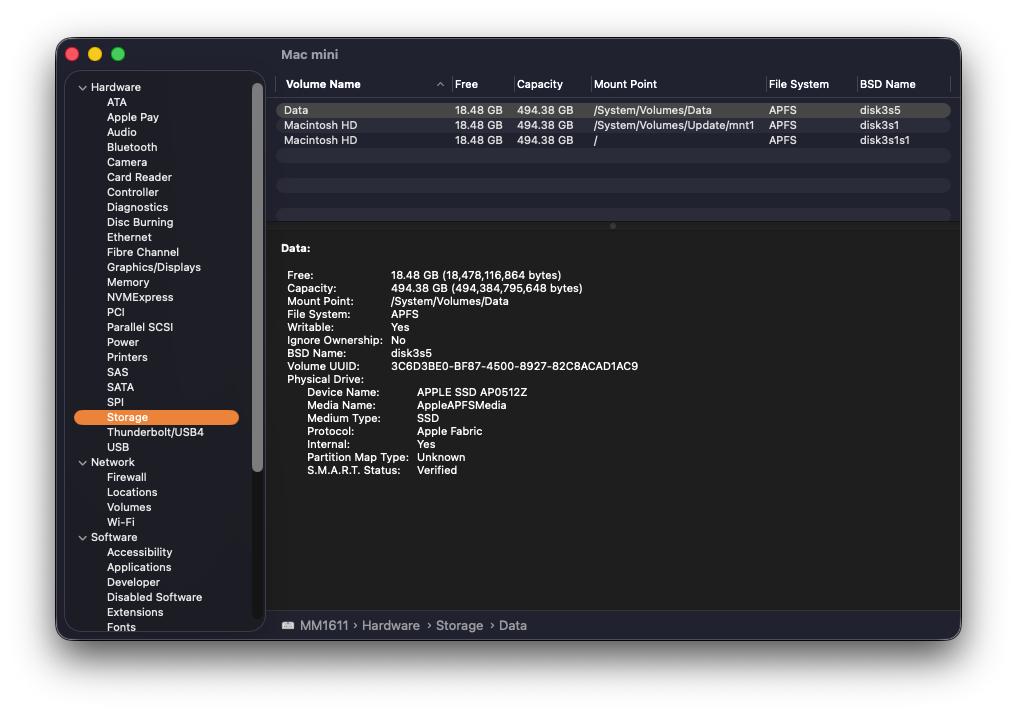Select Thunderbolt/USB4 in the sidebar

coord(155,432)
